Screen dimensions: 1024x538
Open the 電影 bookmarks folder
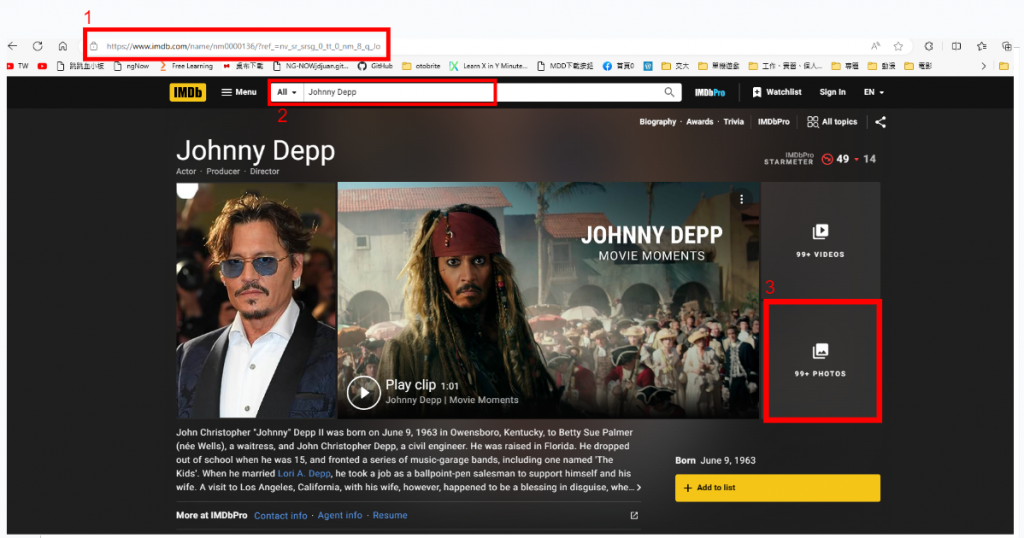[x=918, y=66]
